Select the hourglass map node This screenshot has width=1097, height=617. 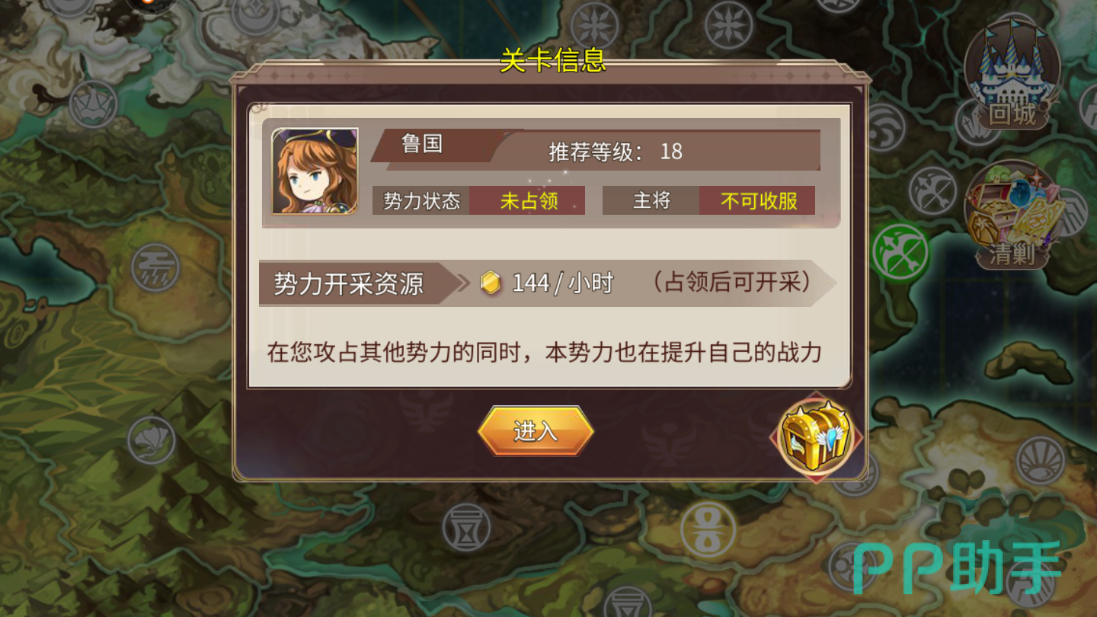(467, 527)
